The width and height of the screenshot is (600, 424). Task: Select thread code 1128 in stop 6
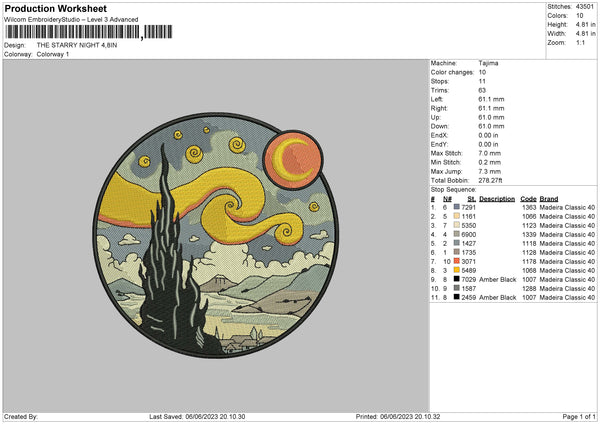click(x=529, y=253)
